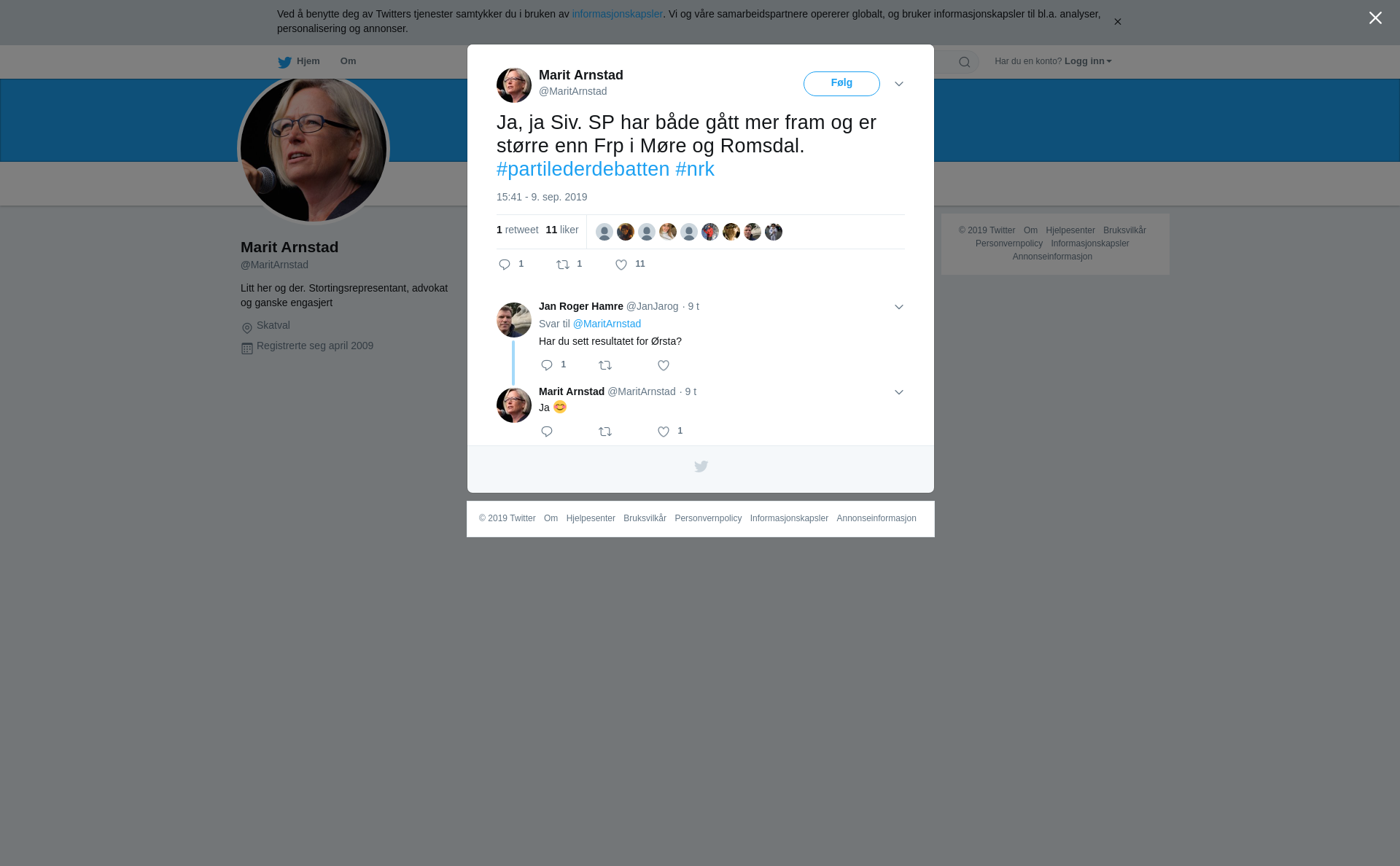Image resolution: width=1400 pixels, height=866 pixels.
Task: Open the Logg inn dropdown
Action: pyautogui.click(x=1087, y=61)
